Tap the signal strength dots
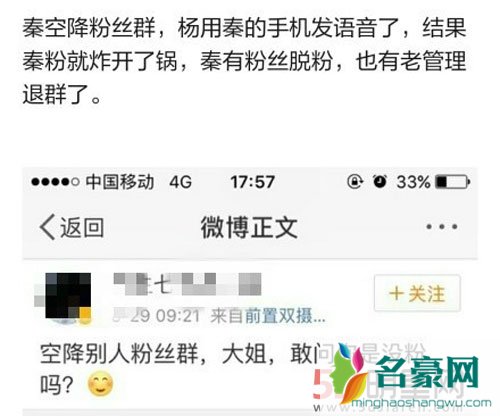 (x=55, y=182)
